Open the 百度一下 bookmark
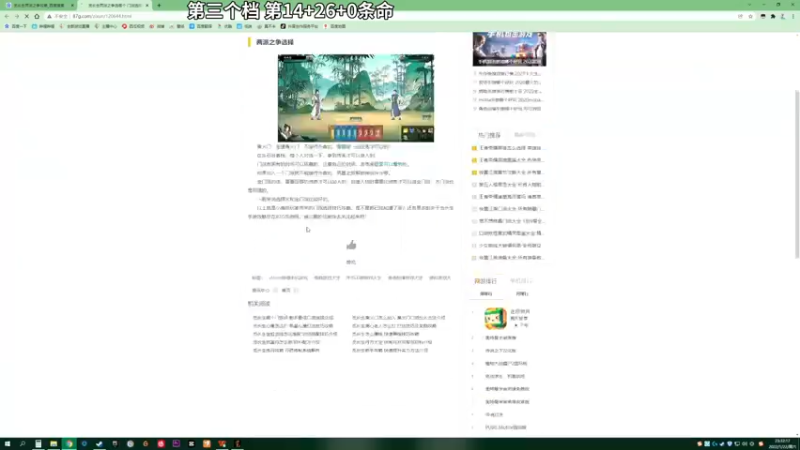The image size is (800, 450). point(15,26)
